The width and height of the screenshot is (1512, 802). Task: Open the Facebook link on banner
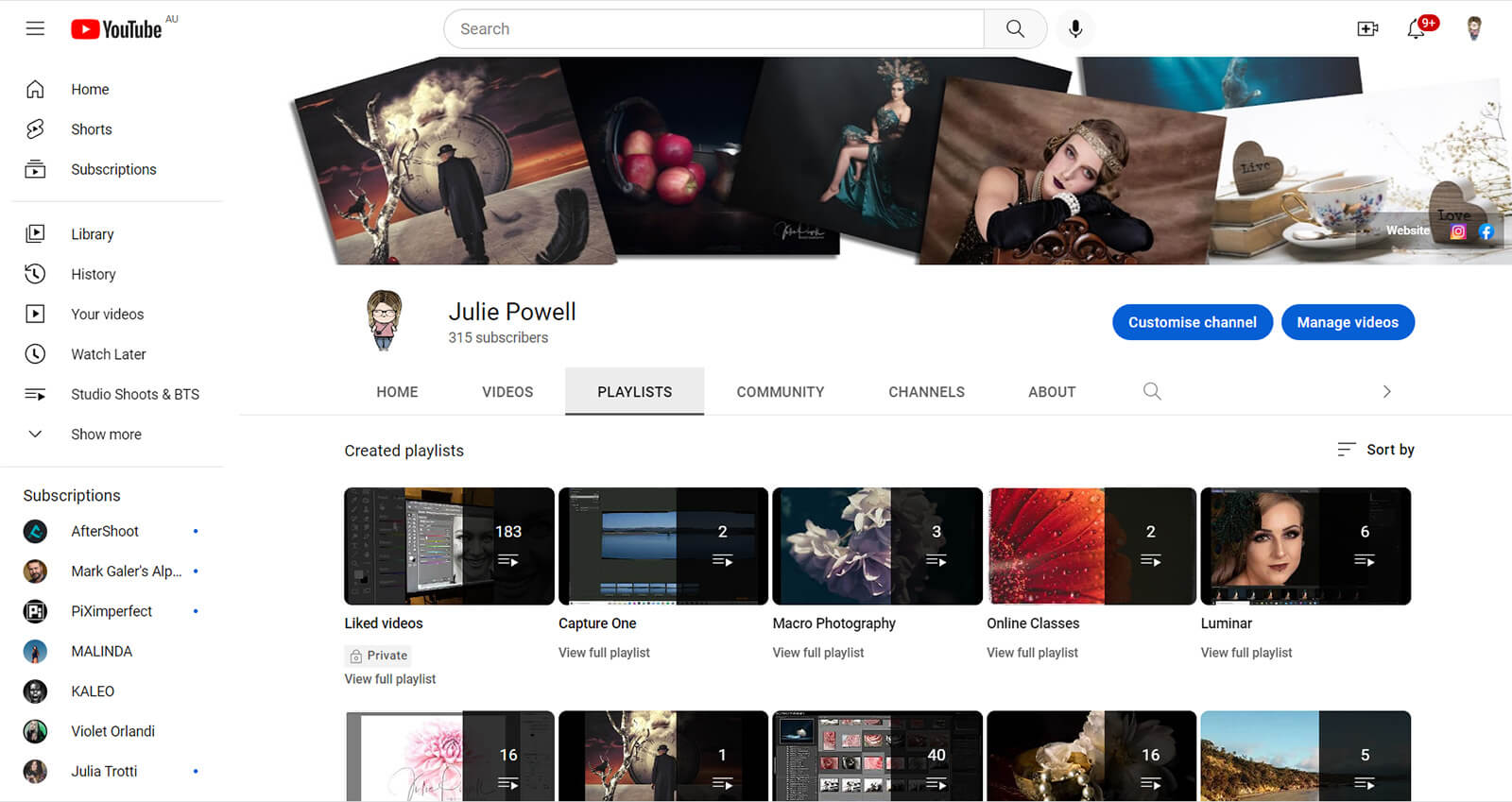(1486, 231)
